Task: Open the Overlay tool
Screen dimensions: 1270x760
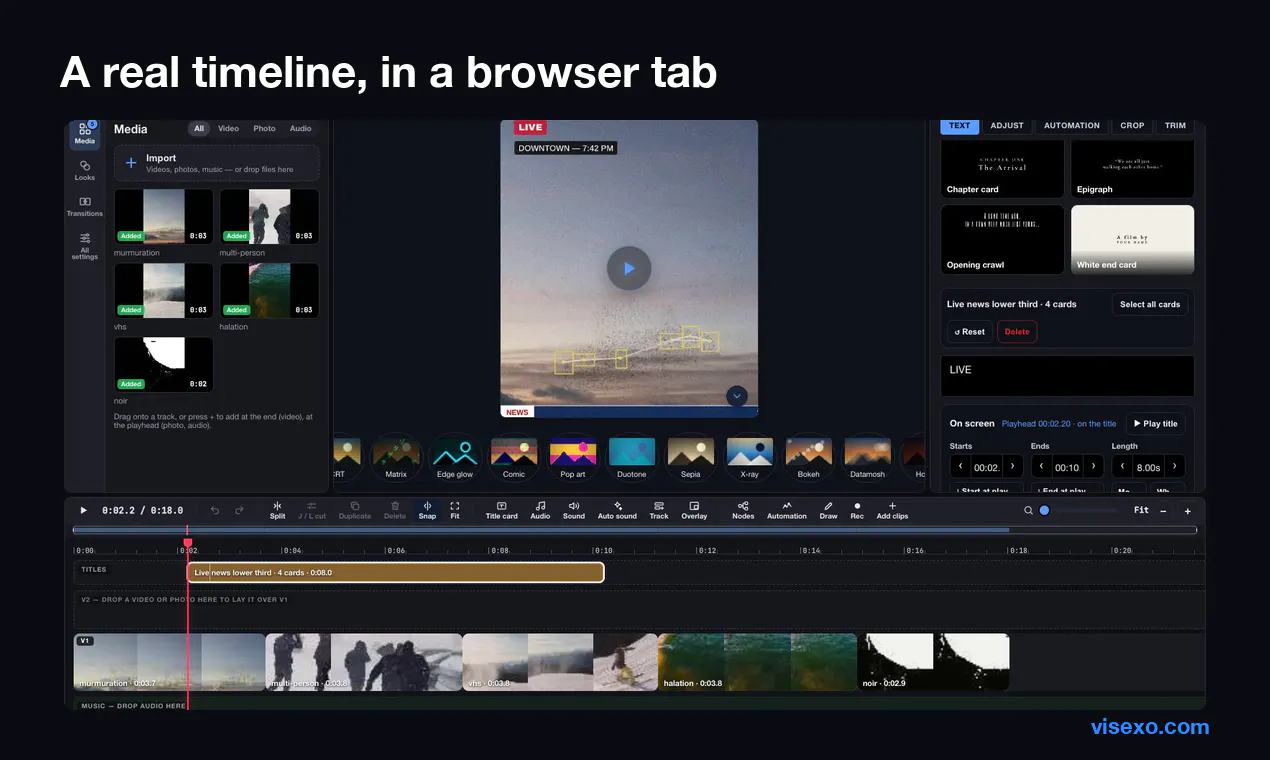Action: [694, 510]
